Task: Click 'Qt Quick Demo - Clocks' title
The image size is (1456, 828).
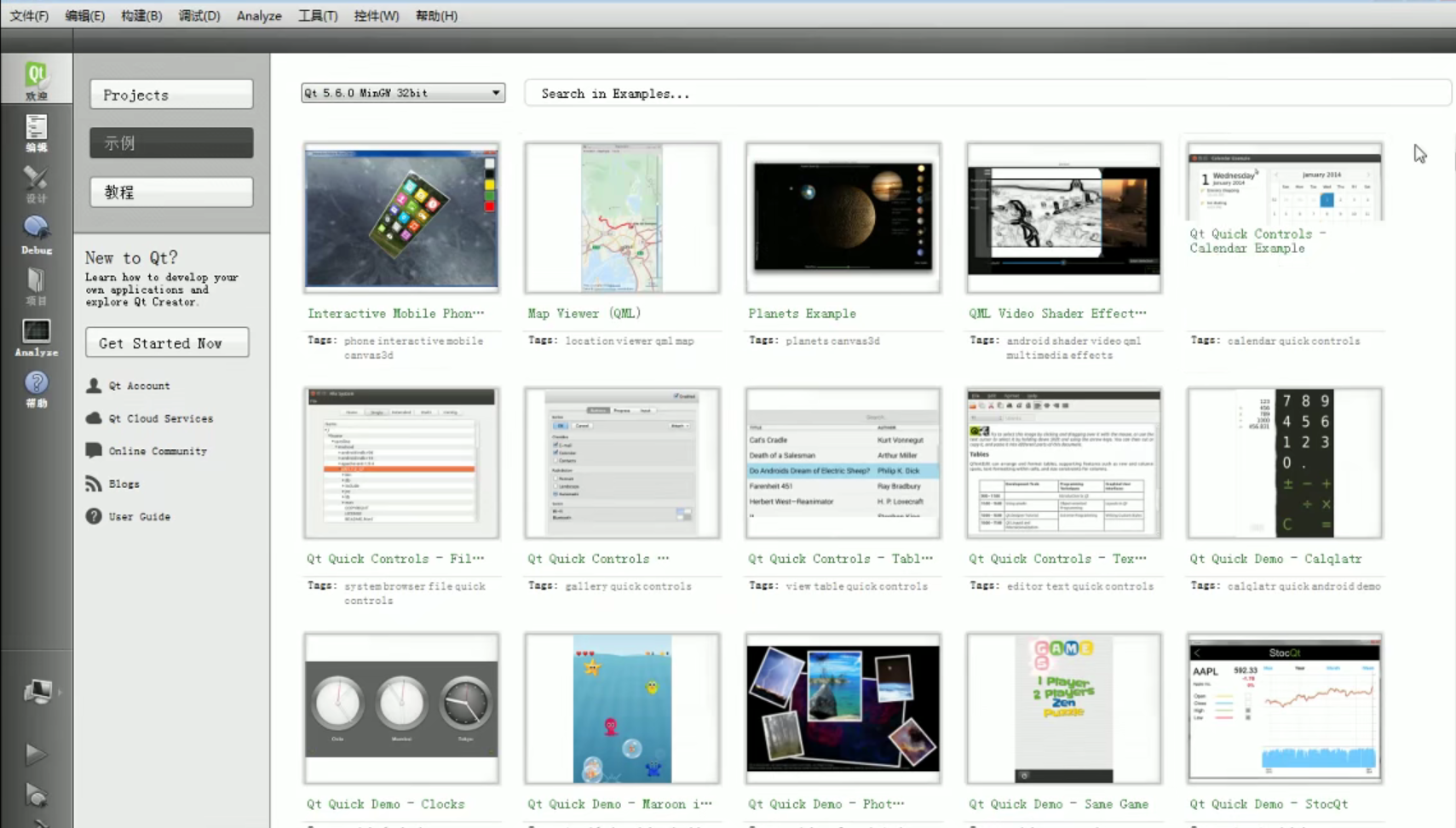Action: click(385, 804)
